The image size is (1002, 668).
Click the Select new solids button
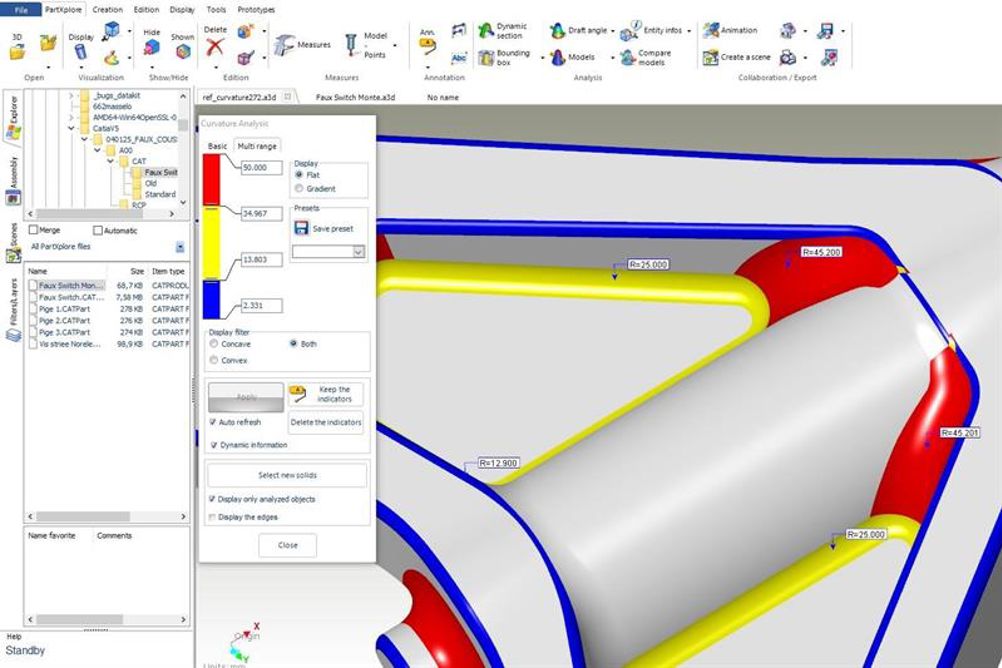pos(287,475)
